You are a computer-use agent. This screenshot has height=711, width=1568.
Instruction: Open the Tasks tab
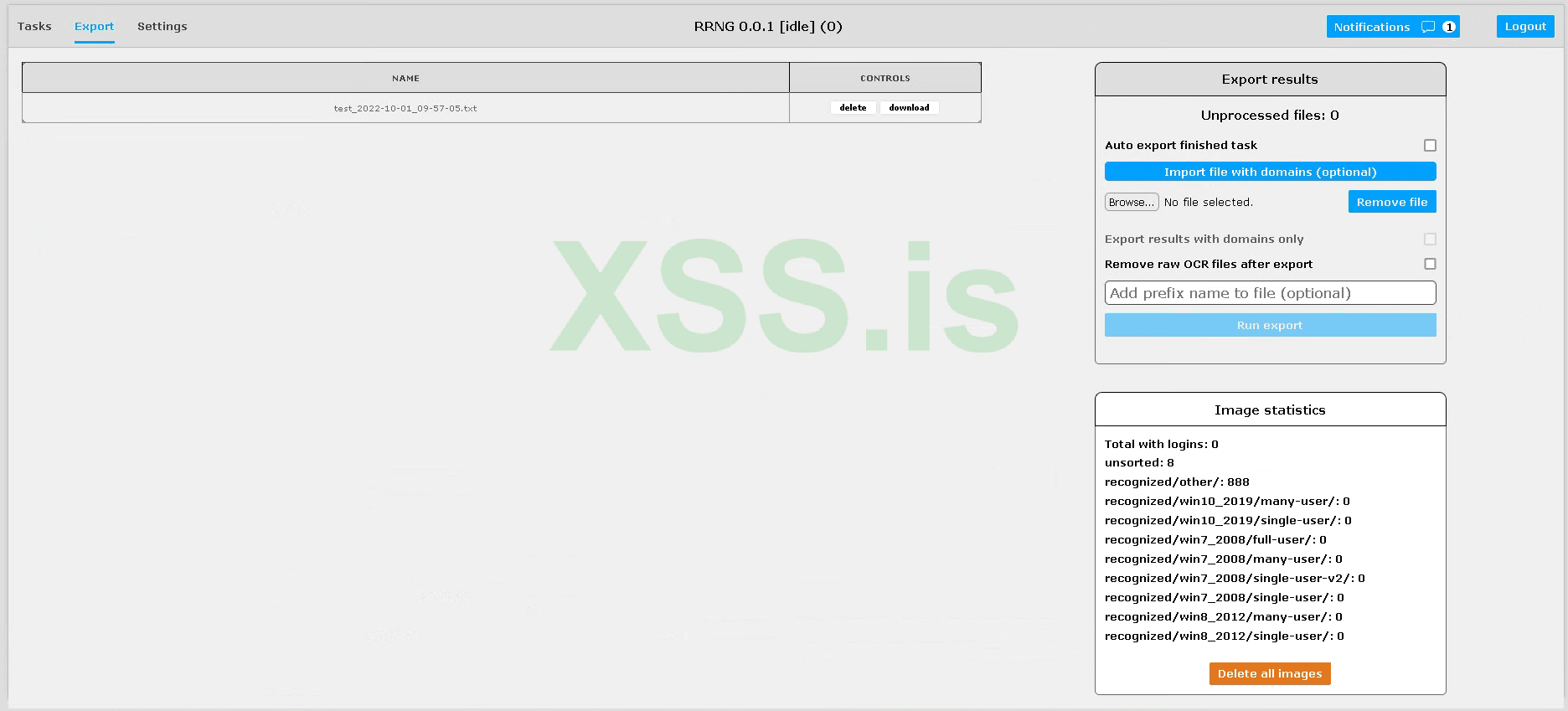tap(34, 27)
